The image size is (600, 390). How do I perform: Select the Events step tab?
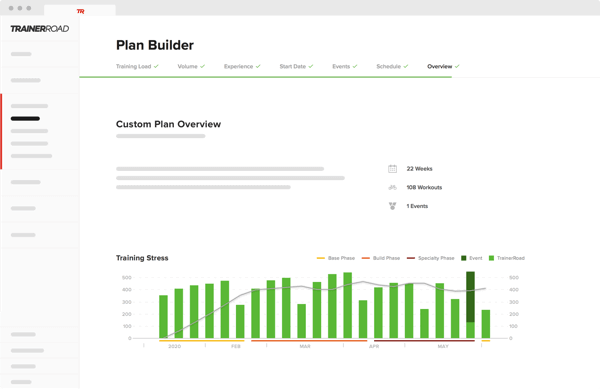coord(341,67)
